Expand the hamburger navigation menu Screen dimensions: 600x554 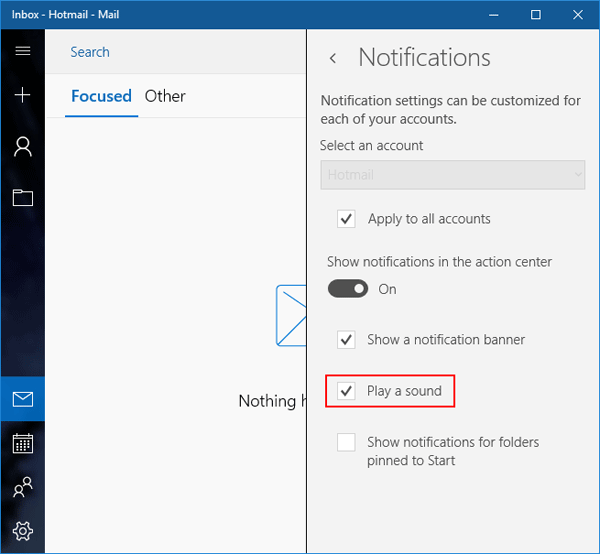22,51
